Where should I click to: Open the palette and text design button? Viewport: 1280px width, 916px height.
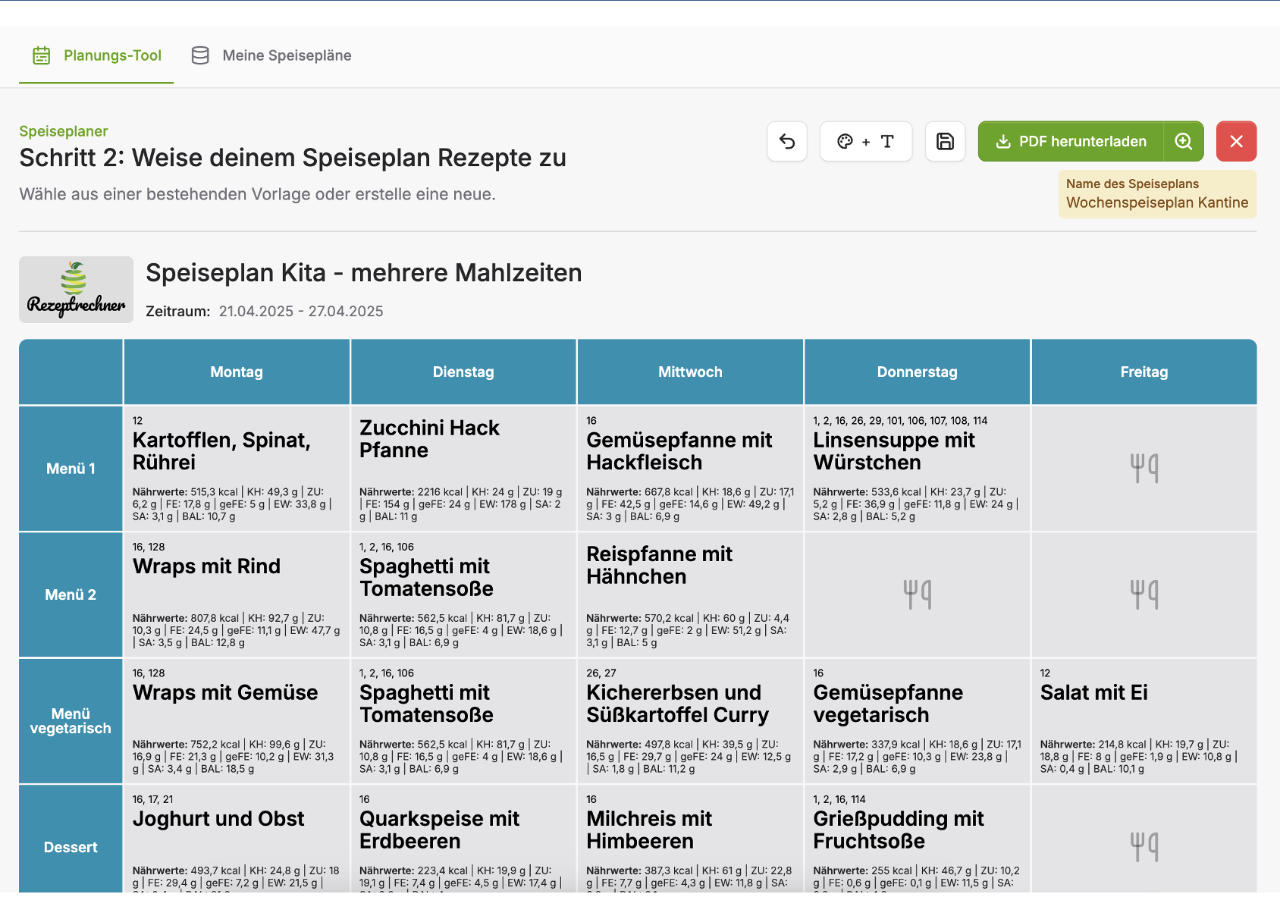click(x=866, y=142)
